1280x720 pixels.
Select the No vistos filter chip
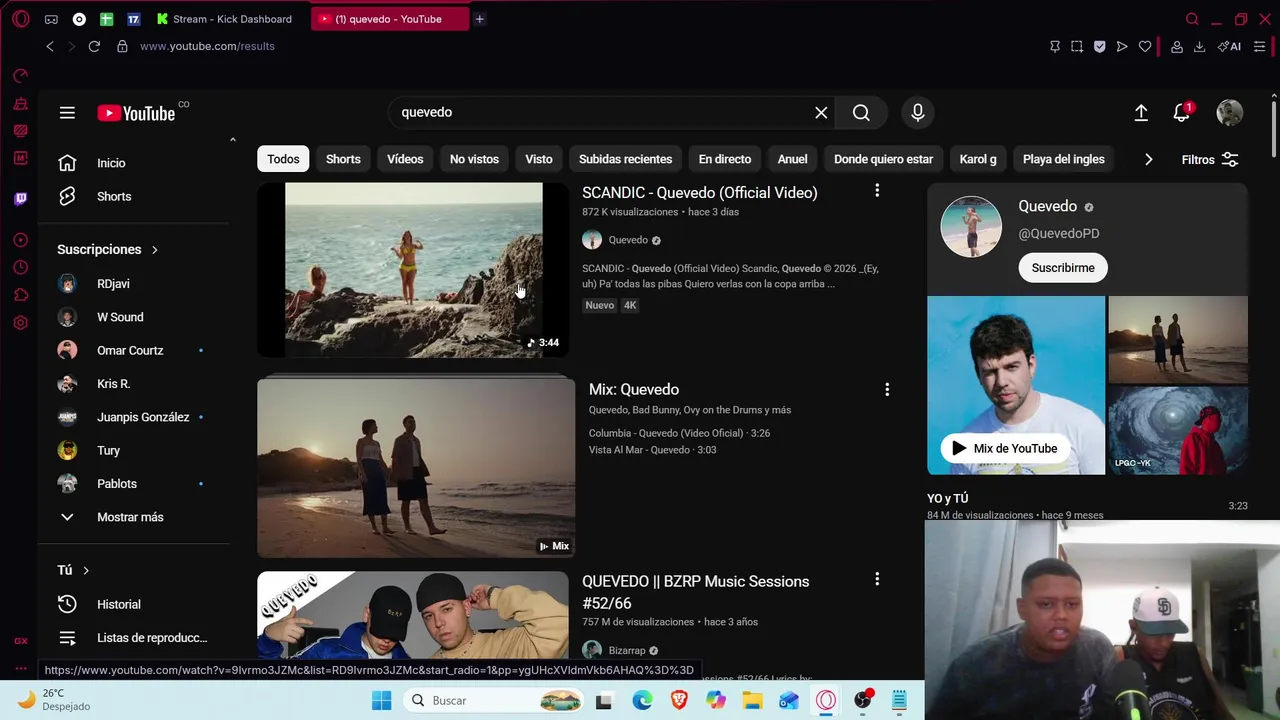coord(474,159)
